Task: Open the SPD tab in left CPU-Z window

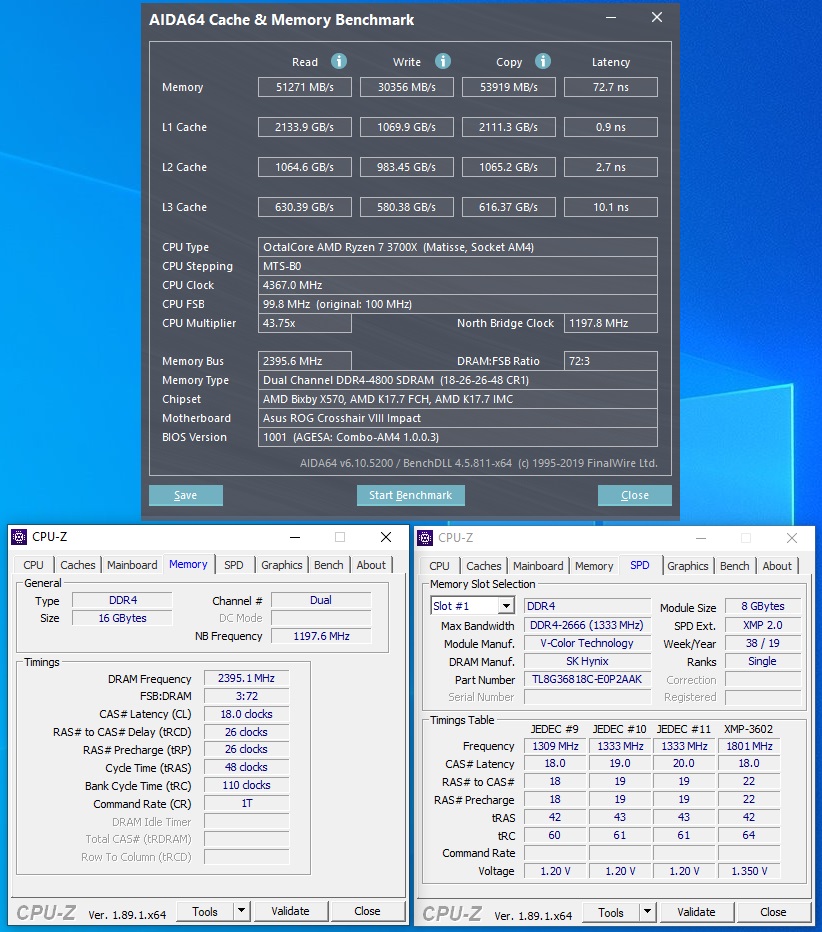Action: point(234,565)
